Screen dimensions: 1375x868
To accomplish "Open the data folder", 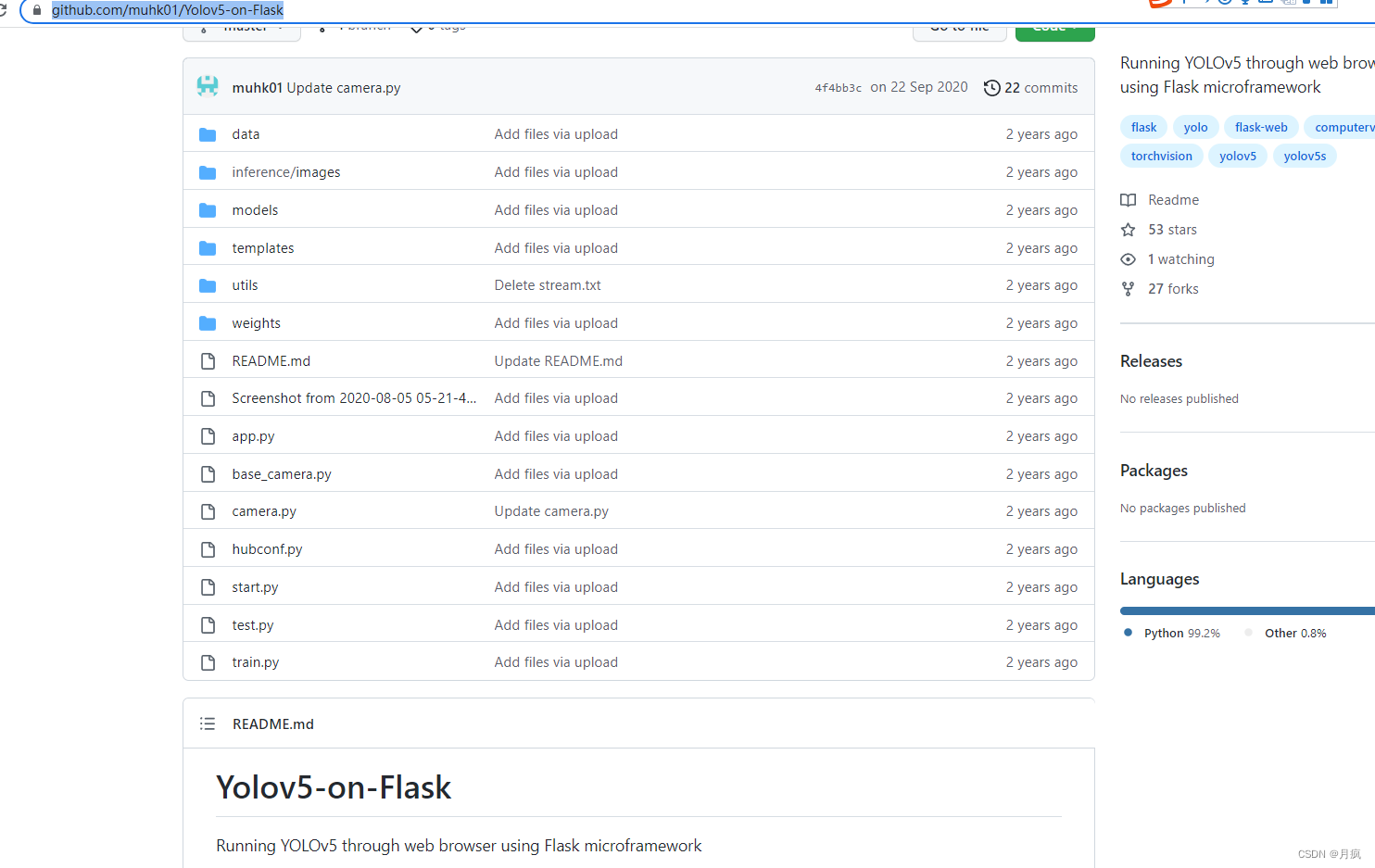I will click(x=246, y=134).
